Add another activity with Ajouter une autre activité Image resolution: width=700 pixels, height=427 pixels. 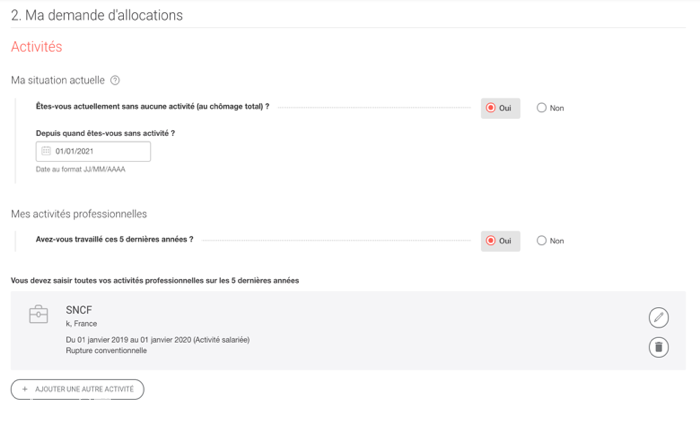pos(77,389)
